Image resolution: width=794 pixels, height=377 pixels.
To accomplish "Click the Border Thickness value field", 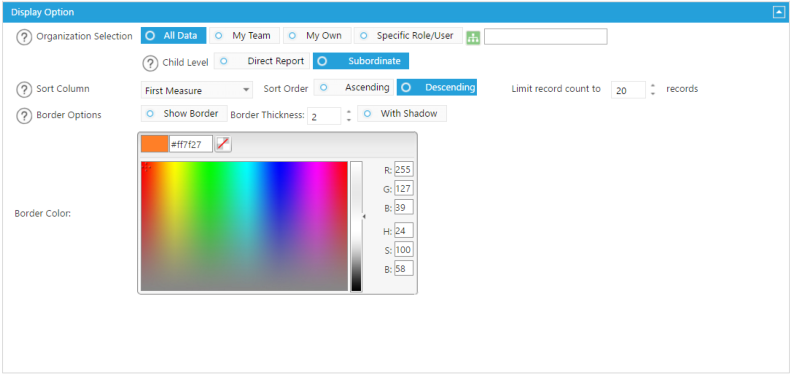I will coord(324,116).
